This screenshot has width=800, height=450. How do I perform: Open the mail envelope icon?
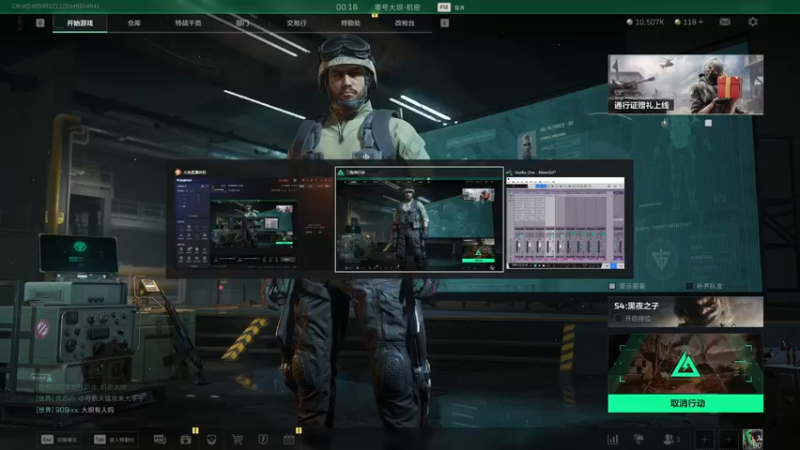(x=724, y=22)
